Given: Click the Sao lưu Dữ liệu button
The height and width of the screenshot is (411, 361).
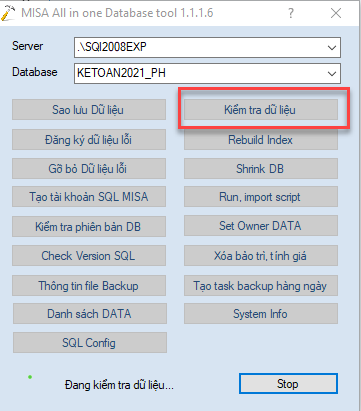Looking at the screenshot, I should tap(89, 110).
